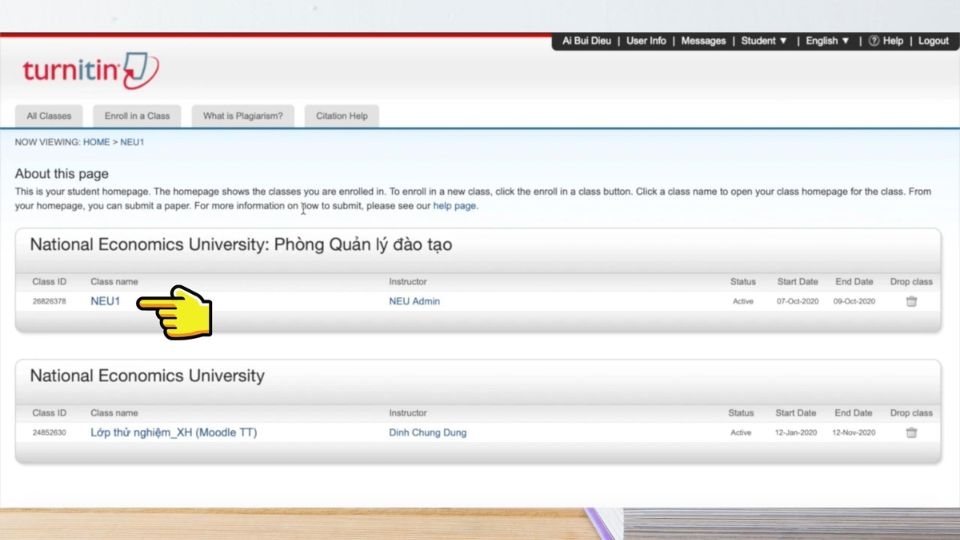Click the Ai Bui Dieu user name
Screen dimensions: 960x540
(x=587, y=41)
